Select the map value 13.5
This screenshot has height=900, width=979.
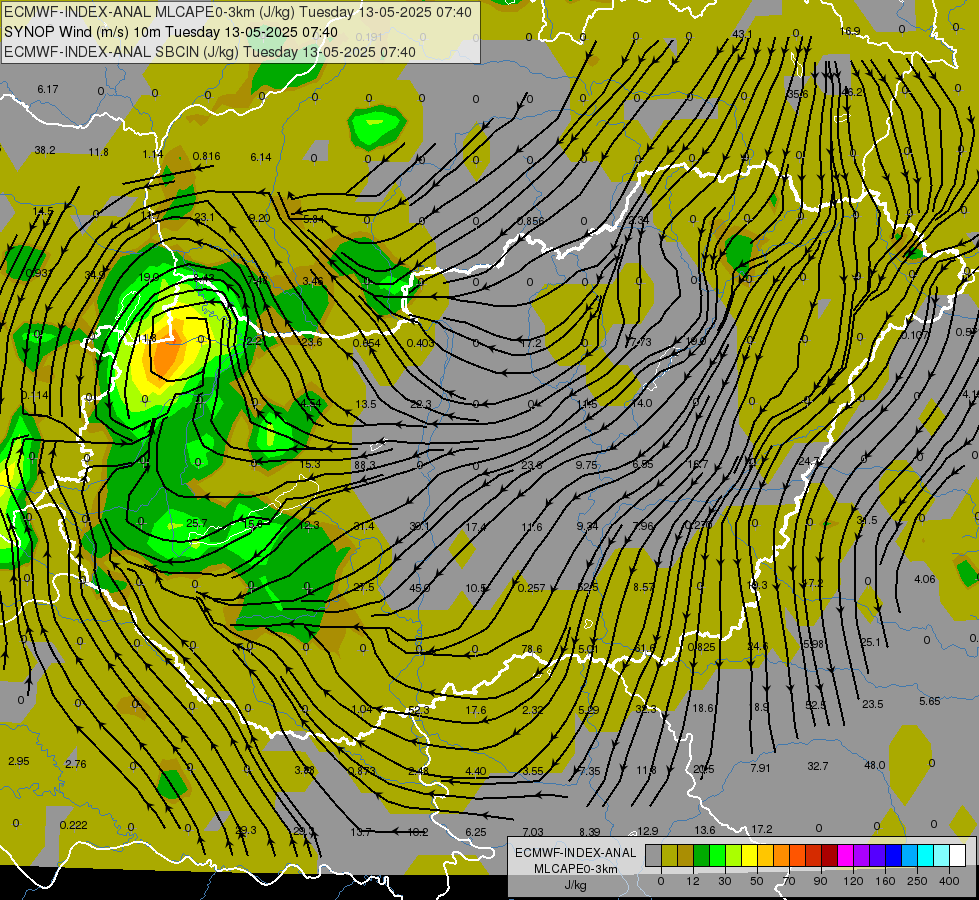pyautogui.click(x=366, y=404)
